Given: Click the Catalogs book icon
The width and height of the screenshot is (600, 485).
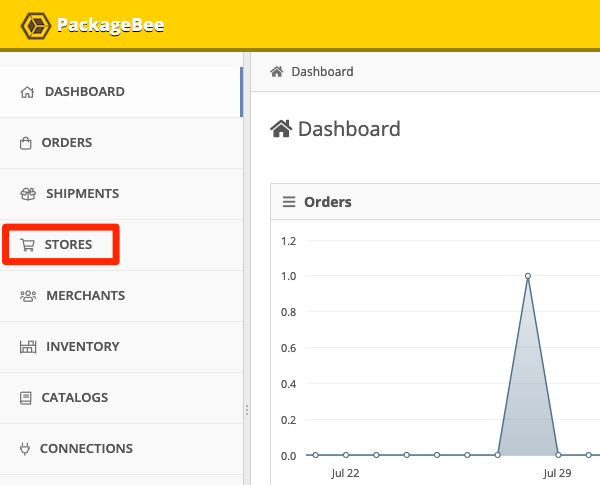Looking at the screenshot, I should (26, 398).
